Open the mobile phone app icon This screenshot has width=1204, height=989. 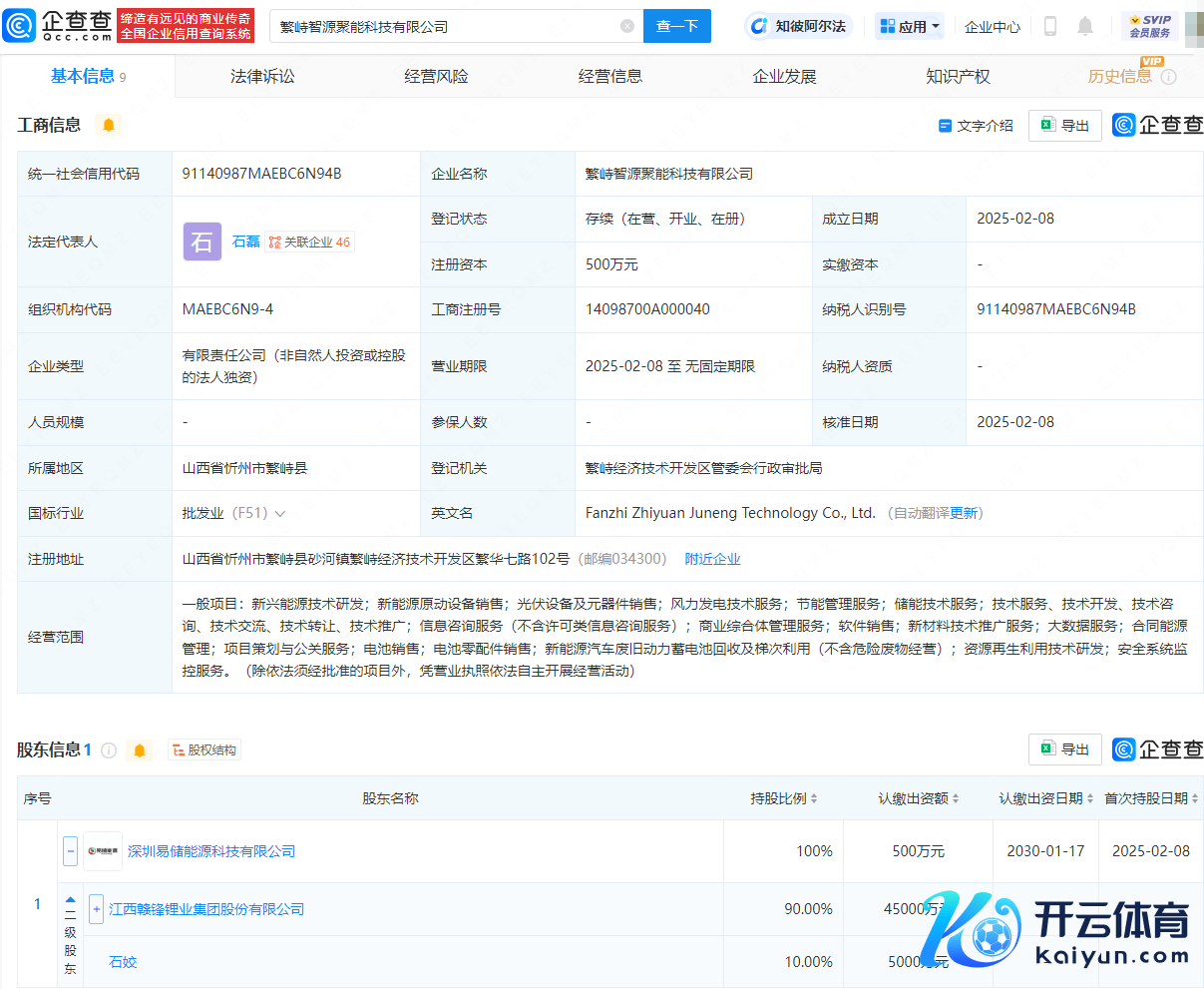point(1049,27)
